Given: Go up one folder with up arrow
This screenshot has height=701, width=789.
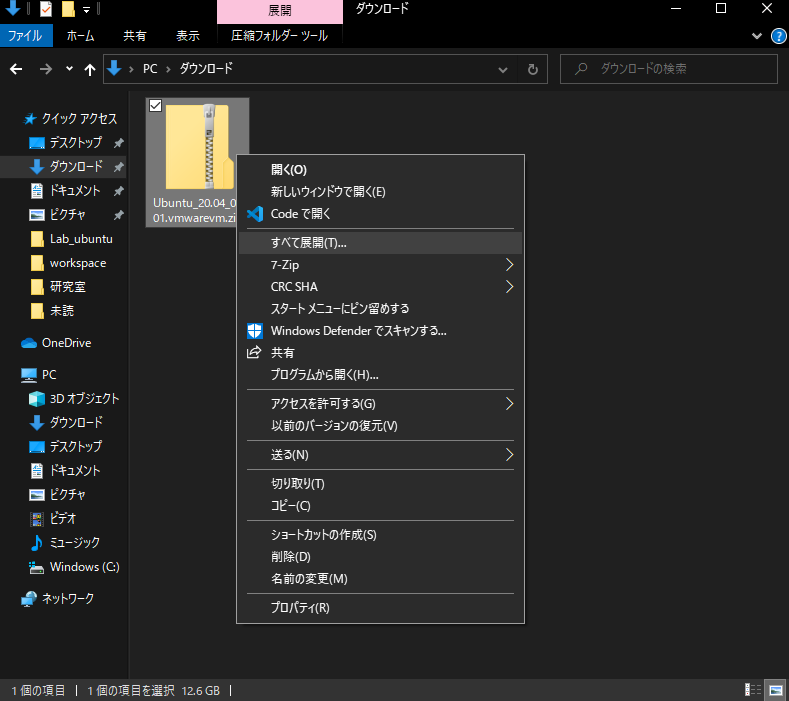Looking at the screenshot, I should click(90, 70).
